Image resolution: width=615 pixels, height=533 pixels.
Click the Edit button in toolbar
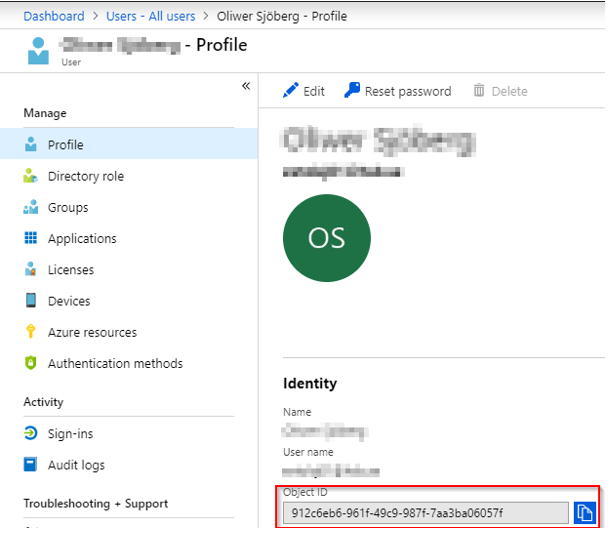point(304,91)
